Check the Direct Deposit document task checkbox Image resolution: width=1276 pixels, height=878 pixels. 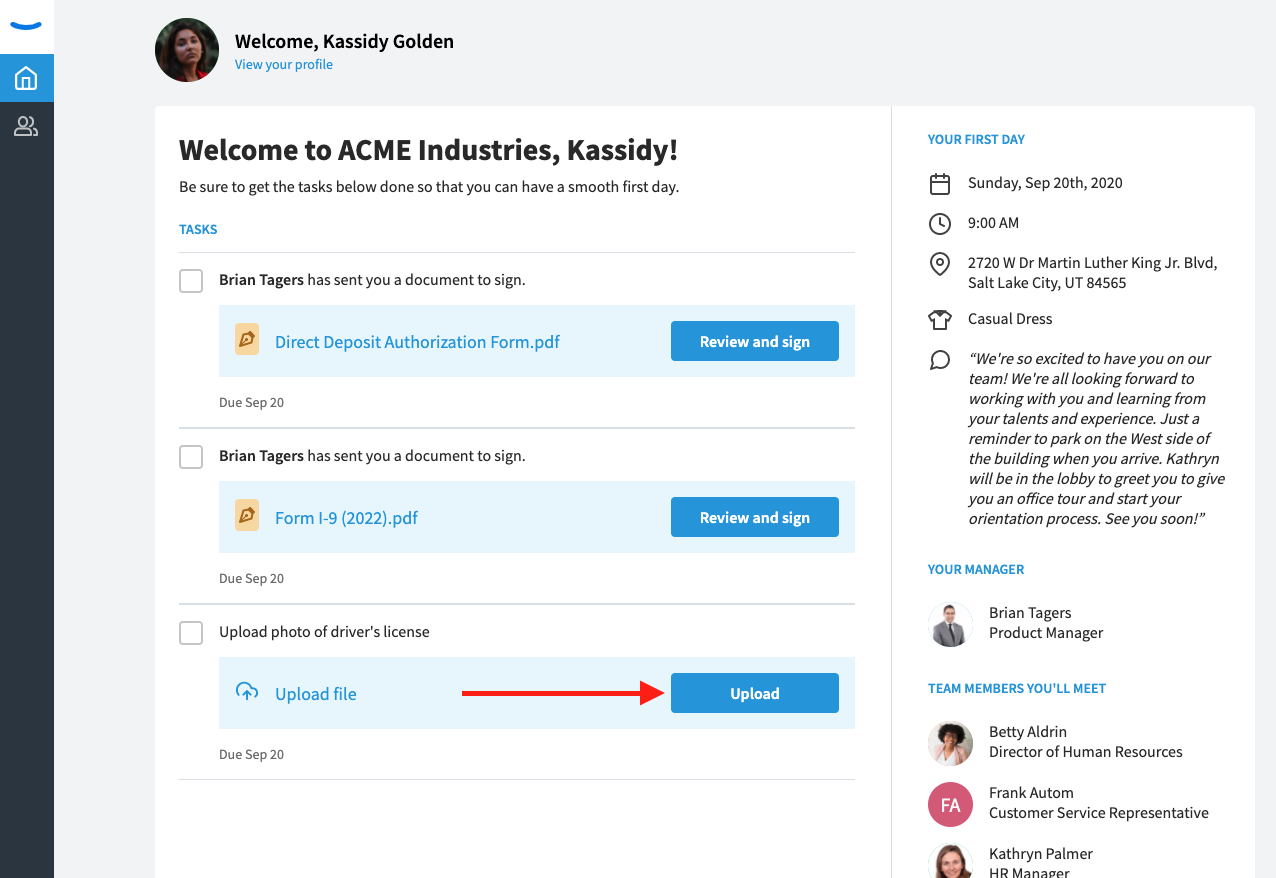coord(191,281)
